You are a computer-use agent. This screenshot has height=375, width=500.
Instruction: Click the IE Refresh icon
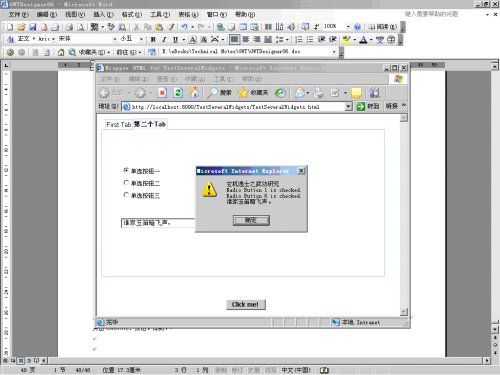[x=178, y=93]
